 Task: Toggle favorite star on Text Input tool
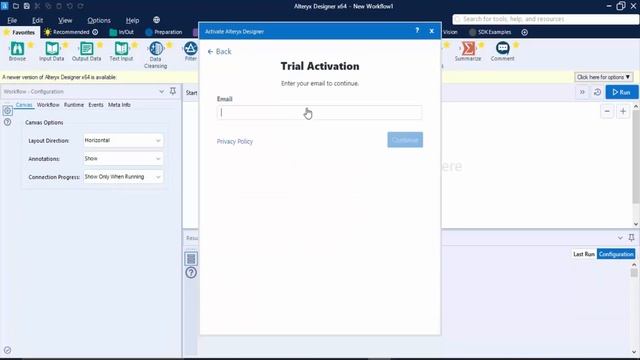pos(135,44)
